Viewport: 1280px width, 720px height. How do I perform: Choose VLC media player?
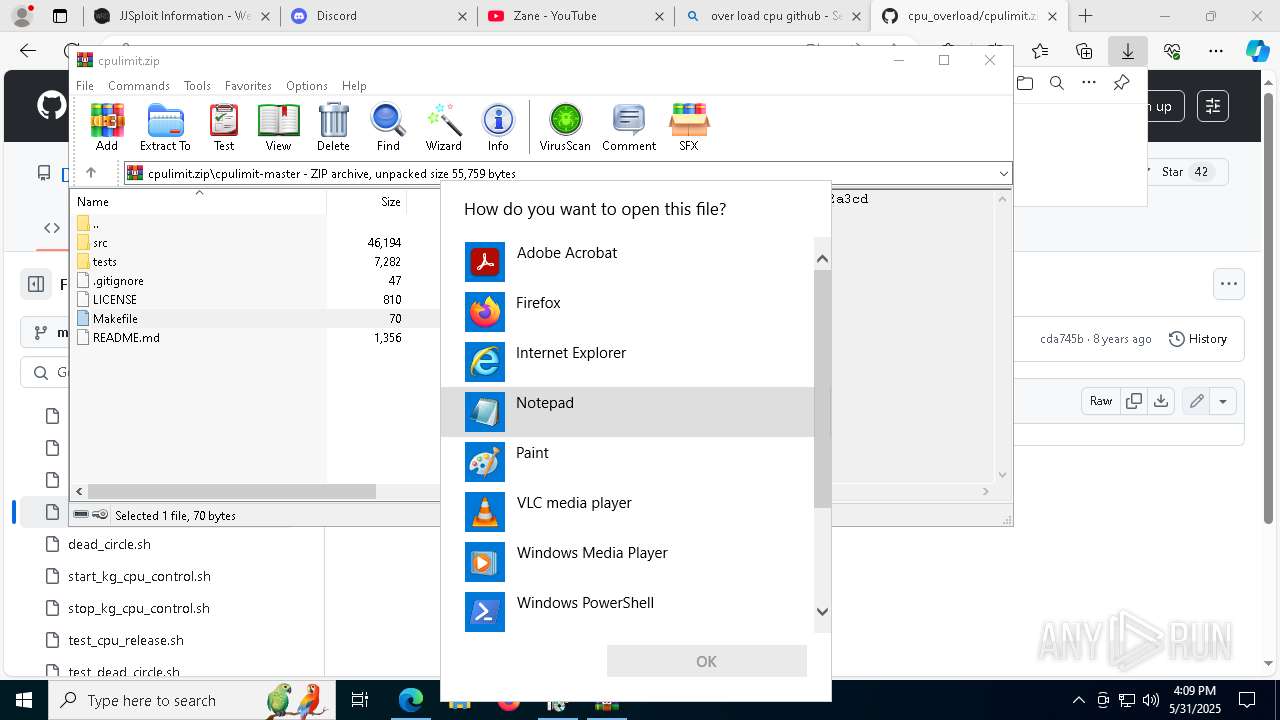(628, 512)
